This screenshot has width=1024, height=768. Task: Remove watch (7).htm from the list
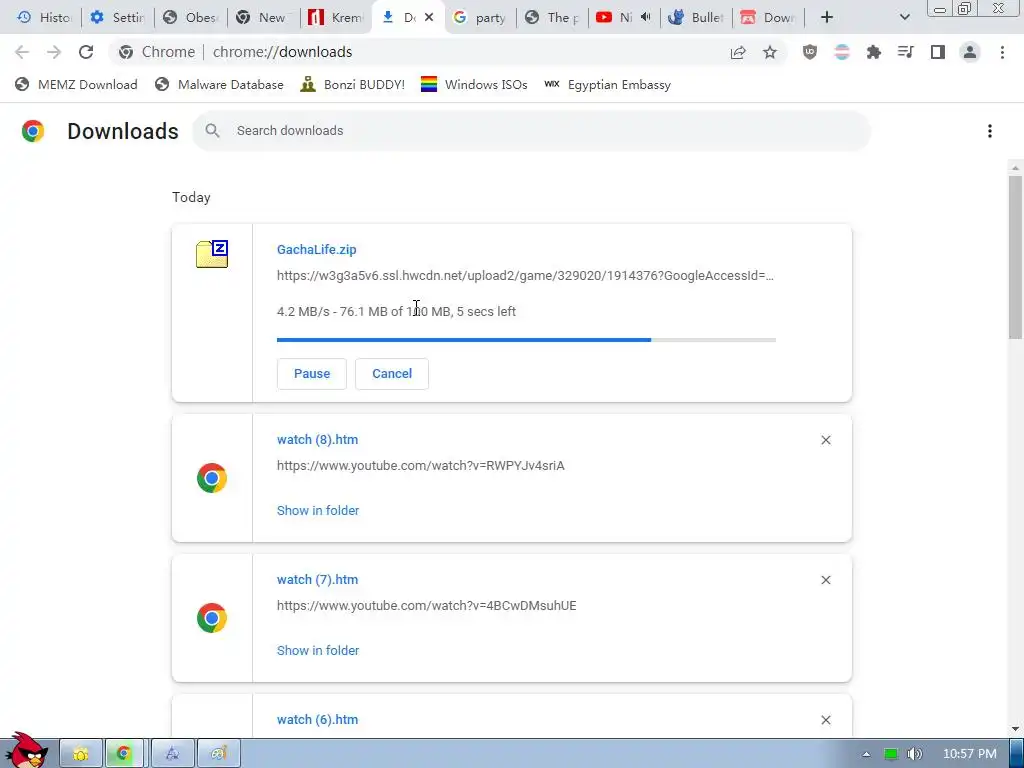point(825,580)
